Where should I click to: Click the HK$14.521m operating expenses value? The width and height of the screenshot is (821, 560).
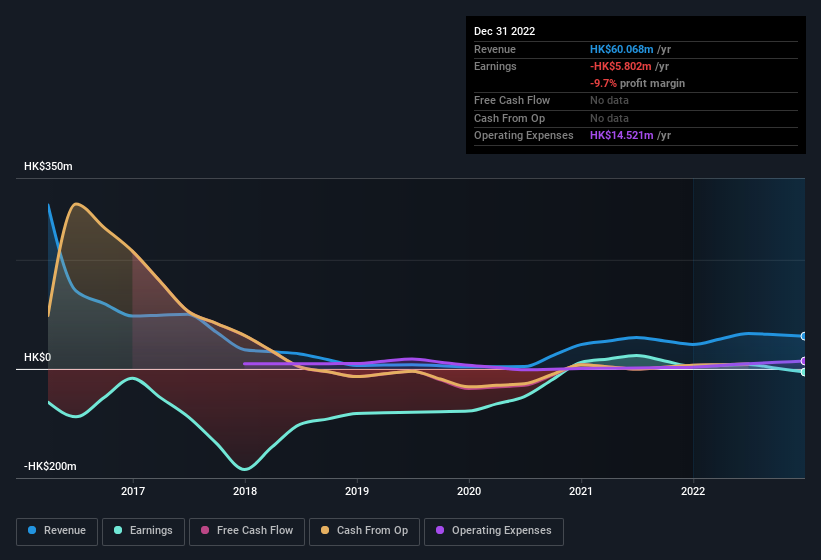[x=622, y=135]
